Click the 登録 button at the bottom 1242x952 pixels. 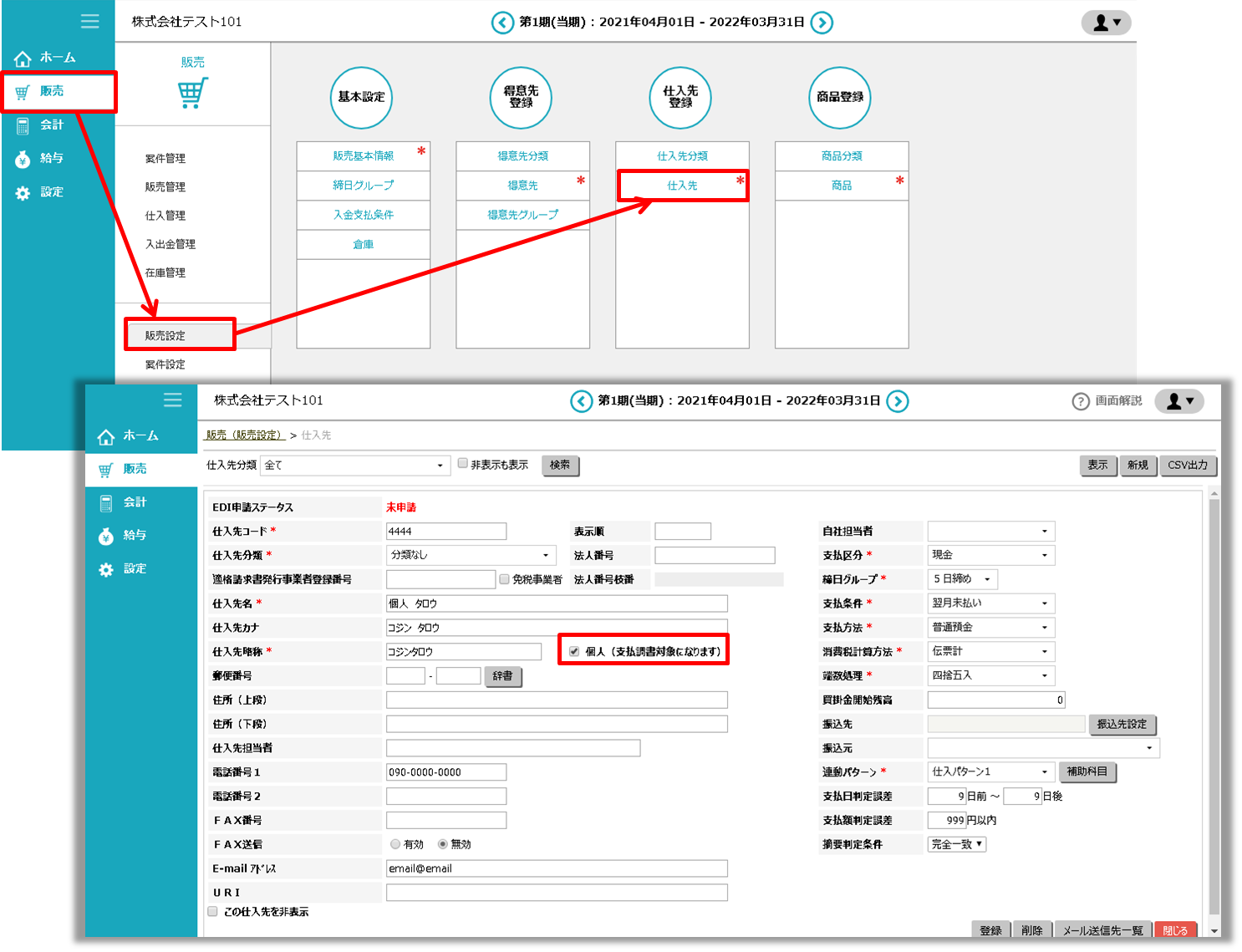[990, 930]
